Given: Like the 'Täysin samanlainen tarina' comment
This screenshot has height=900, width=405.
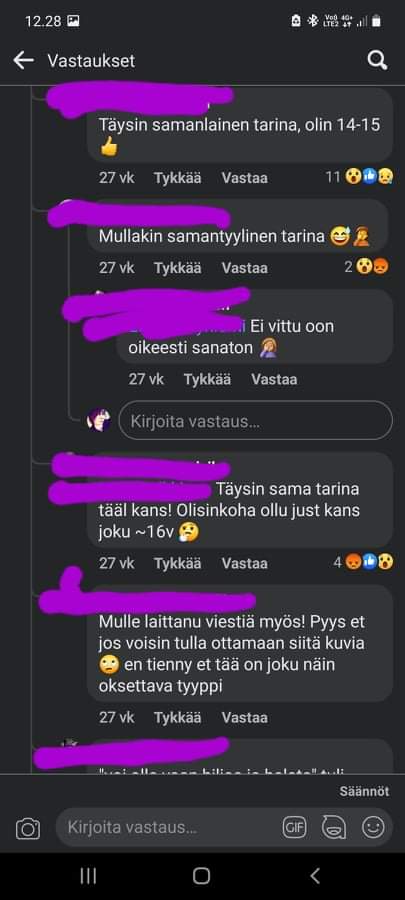Looking at the screenshot, I should pos(177,178).
